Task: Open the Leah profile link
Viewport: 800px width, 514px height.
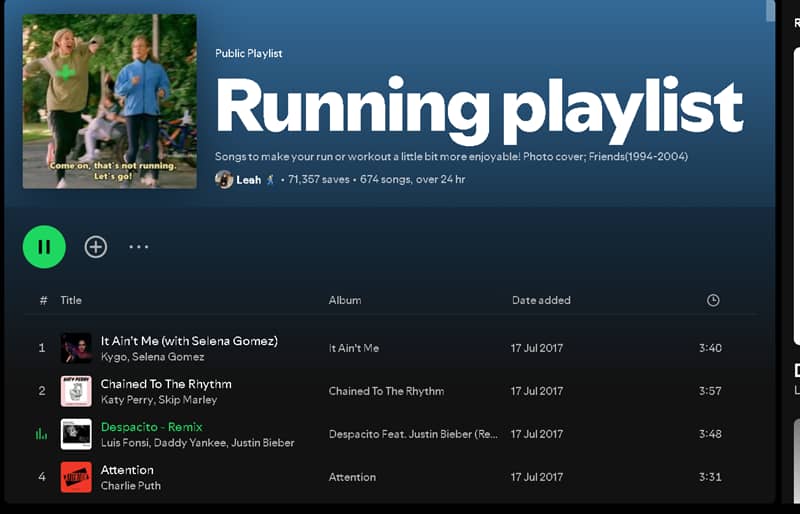Action: (248, 180)
